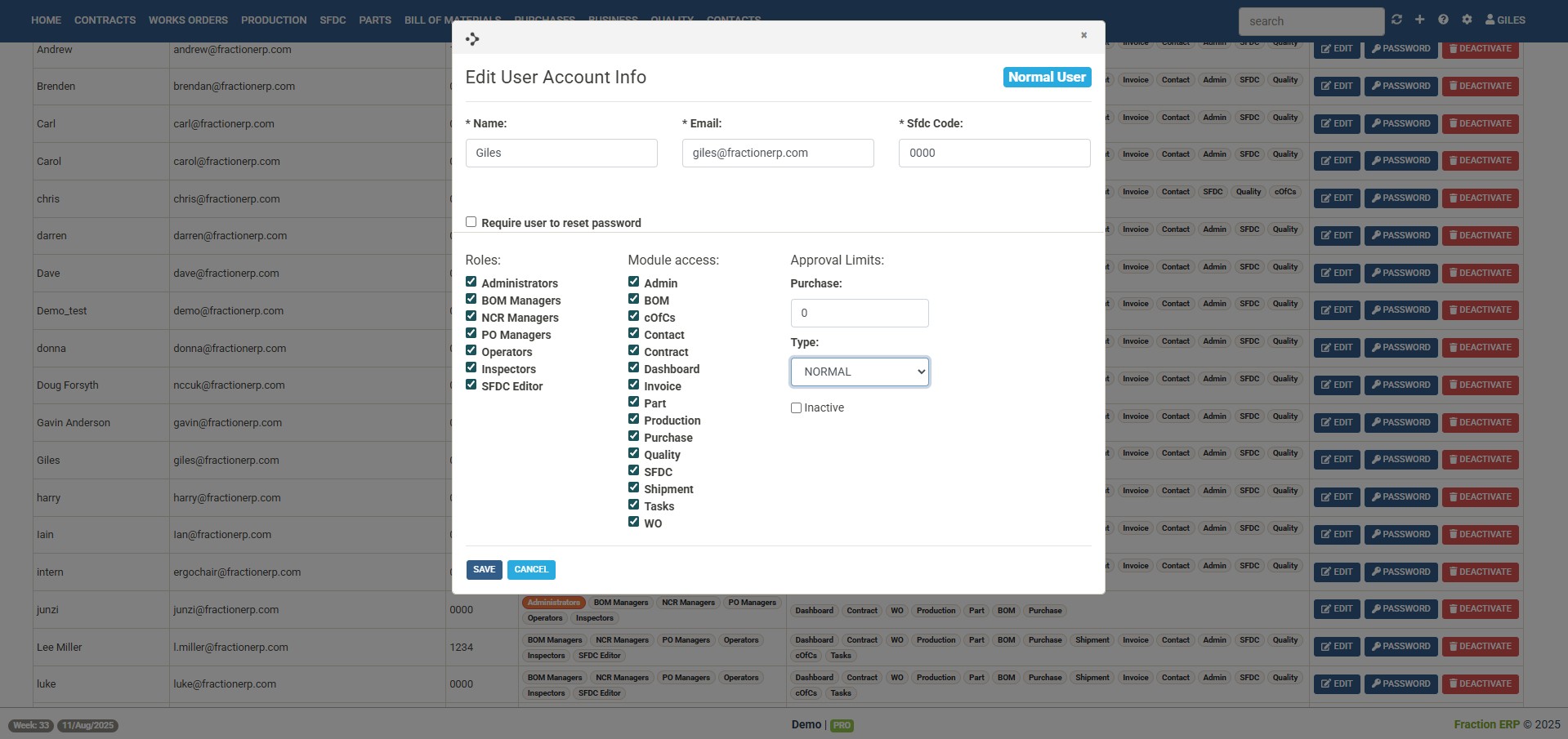
Task: Click the CANCEL button
Action: coord(531,569)
